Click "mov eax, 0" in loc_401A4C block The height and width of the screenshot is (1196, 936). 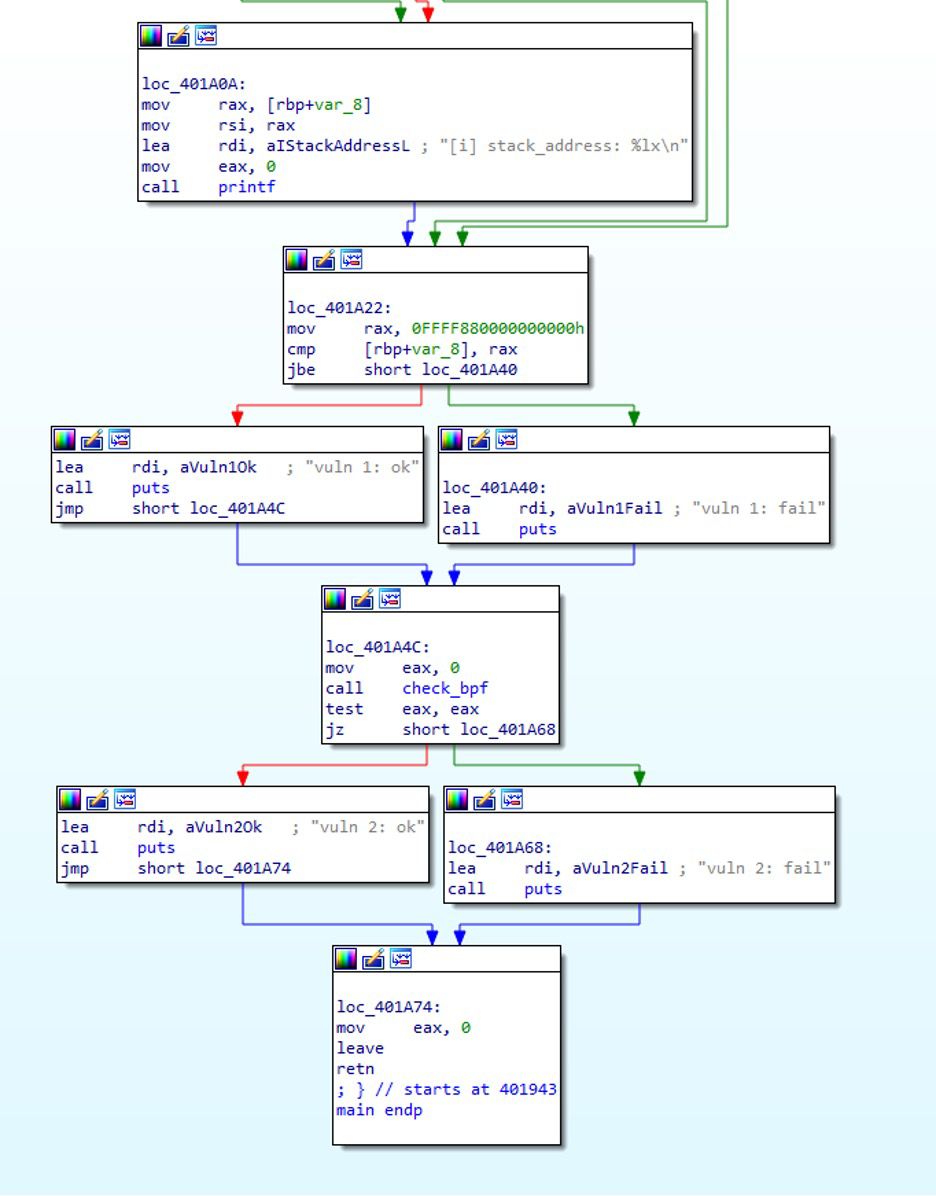tap(392, 668)
